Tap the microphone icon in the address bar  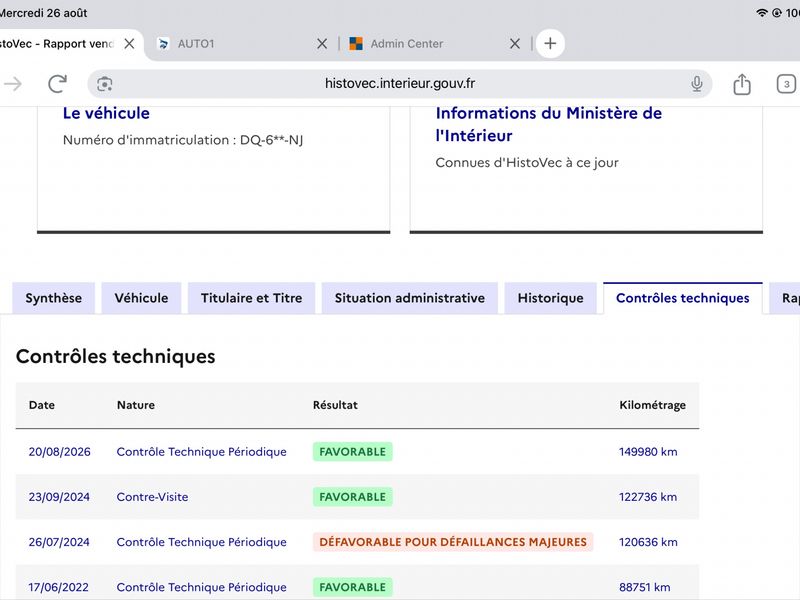(x=696, y=84)
